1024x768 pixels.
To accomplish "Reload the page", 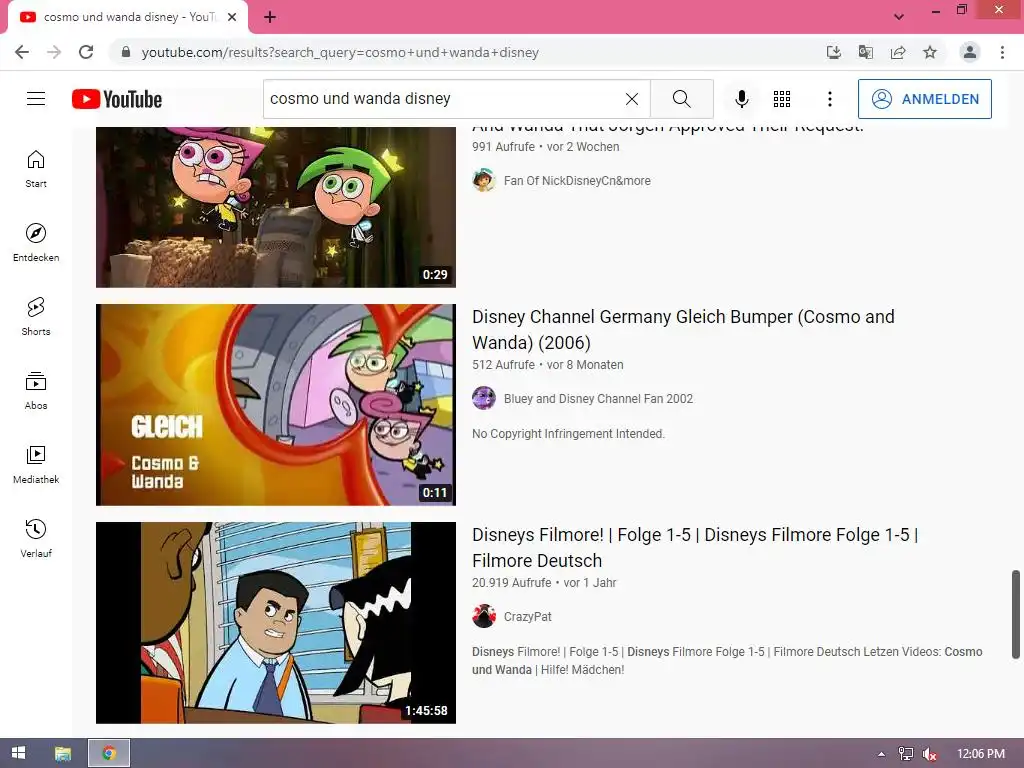I will 86,52.
